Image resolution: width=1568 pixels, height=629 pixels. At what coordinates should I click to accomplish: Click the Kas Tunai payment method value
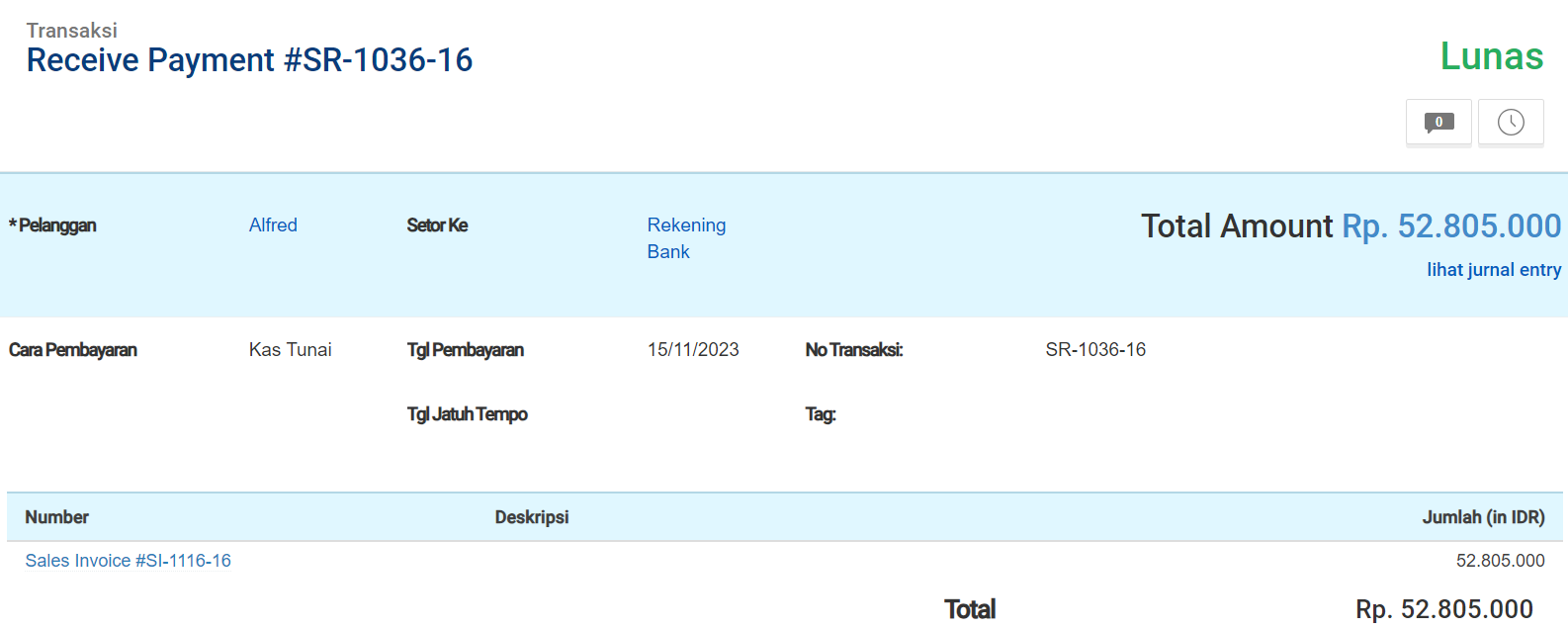[290, 350]
